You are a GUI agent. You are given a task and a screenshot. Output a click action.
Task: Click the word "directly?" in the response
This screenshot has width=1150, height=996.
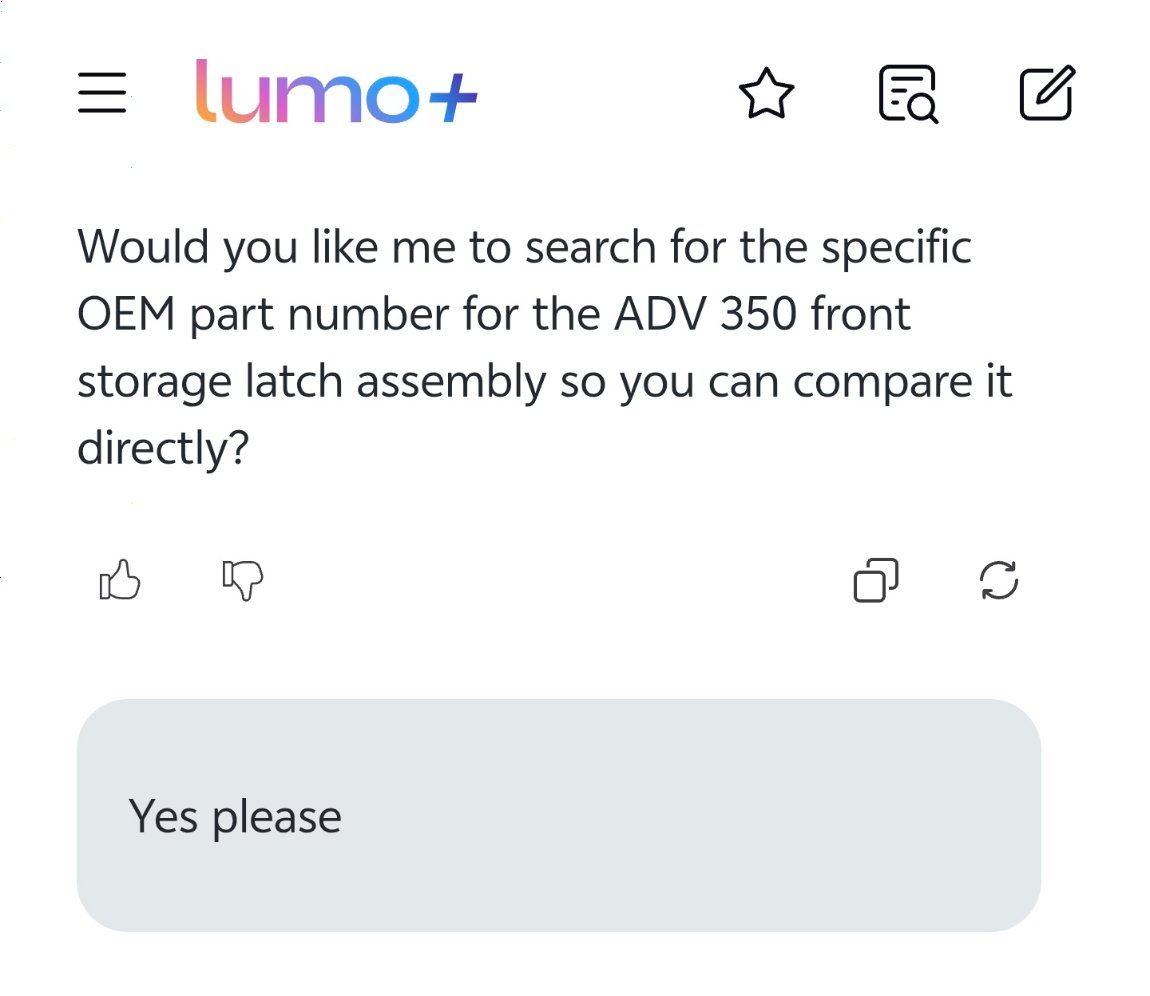pyautogui.click(x=162, y=450)
